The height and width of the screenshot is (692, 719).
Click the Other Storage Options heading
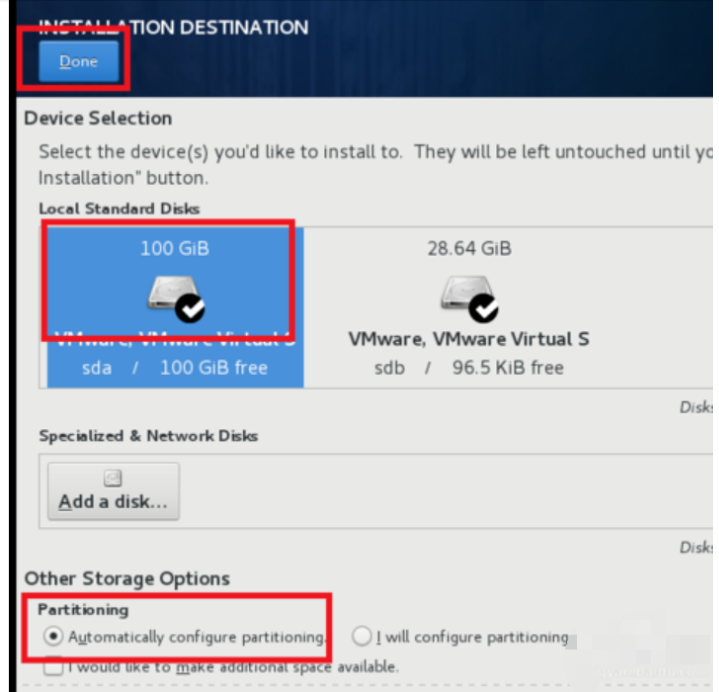(x=127, y=578)
